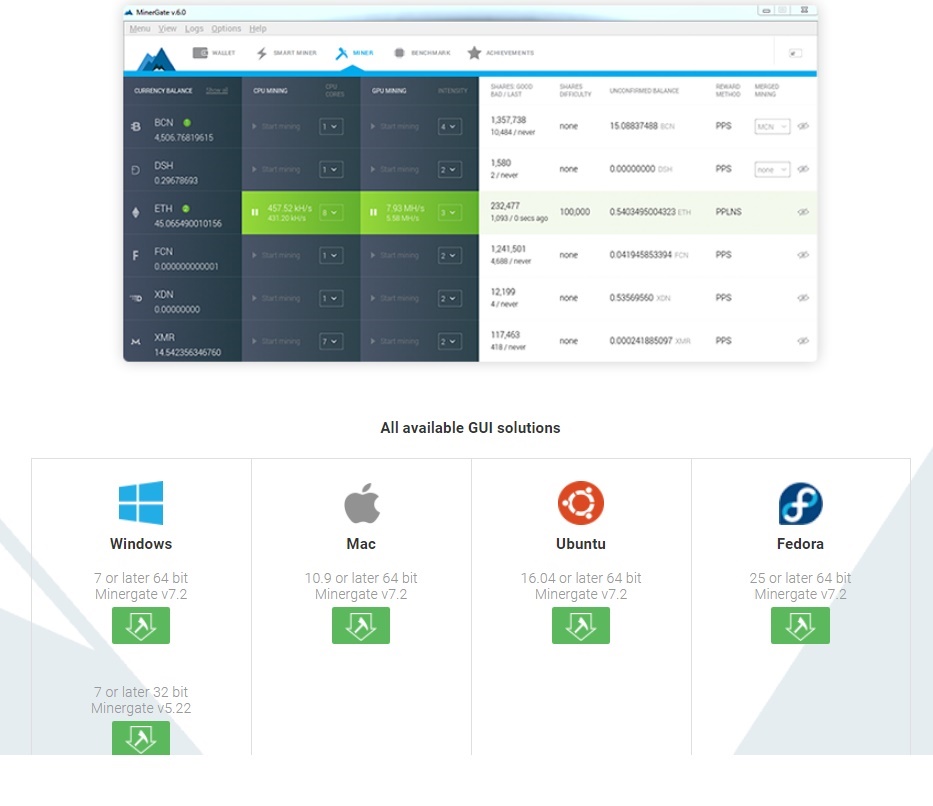Click the XDN currency icon
The height and width of the screenshot is (806, 933).
point(136,298)
